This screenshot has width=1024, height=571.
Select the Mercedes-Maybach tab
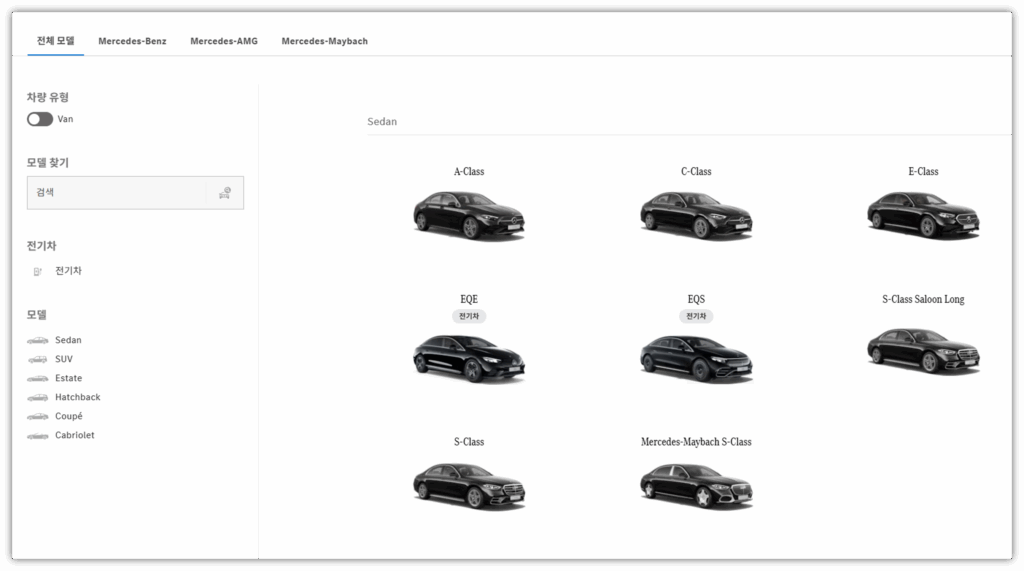pyautogui.click(x=324, y=41)
